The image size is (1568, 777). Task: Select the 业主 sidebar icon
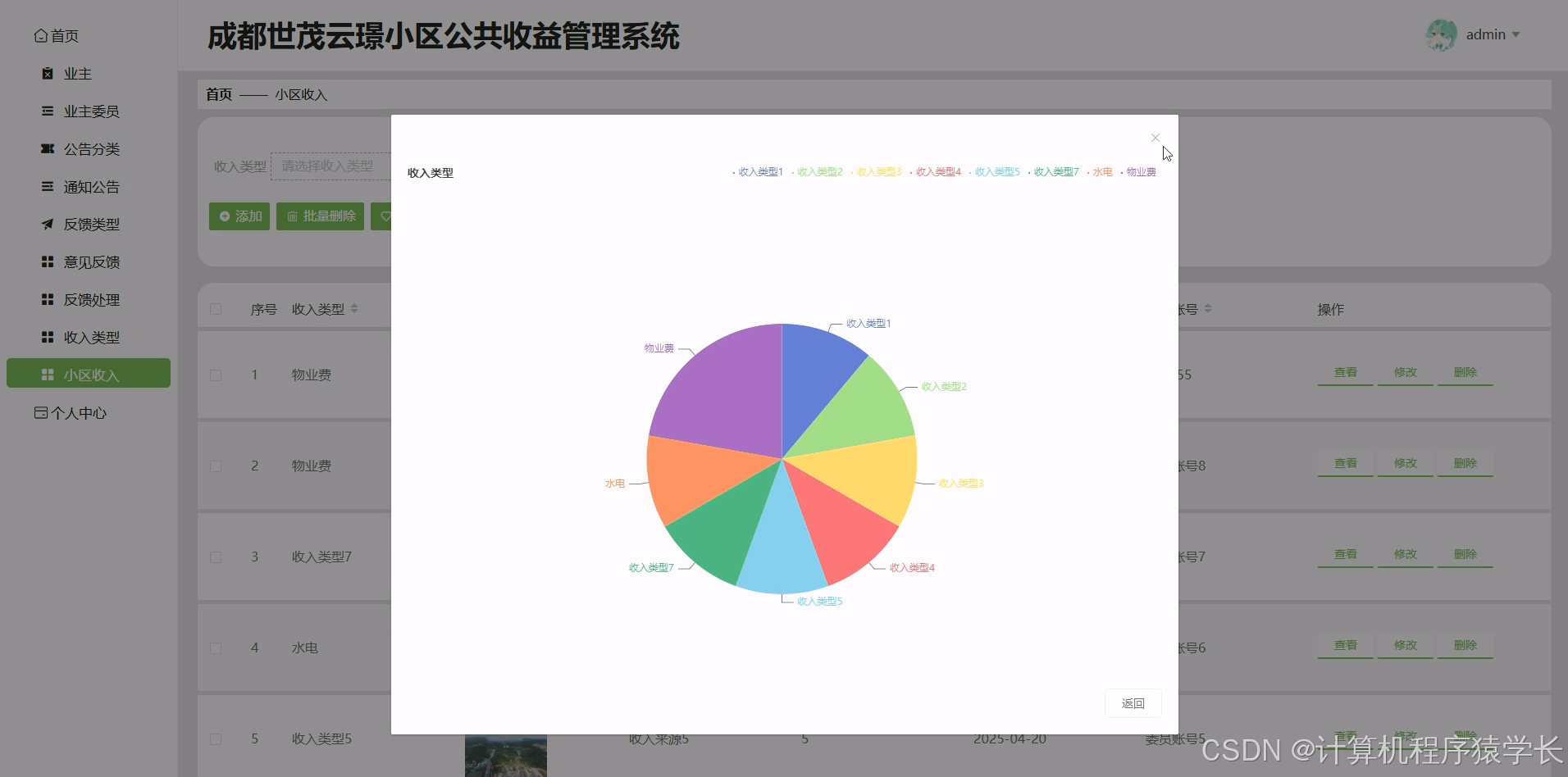47,73
